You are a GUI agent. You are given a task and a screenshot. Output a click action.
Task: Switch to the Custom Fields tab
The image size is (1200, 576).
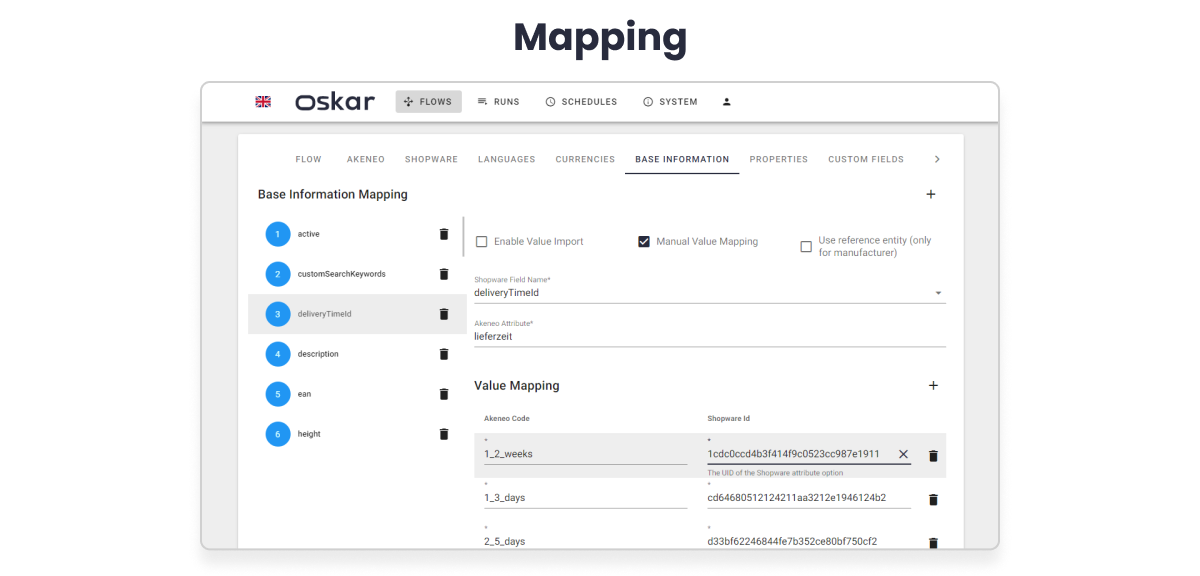(x=866, y=159)
